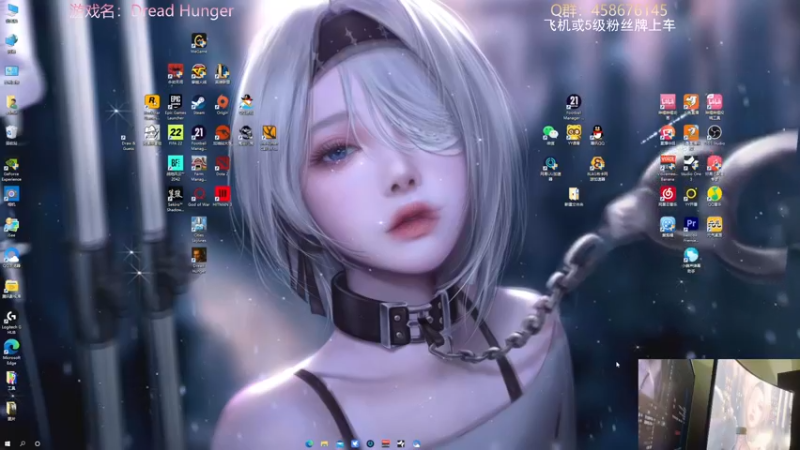Launch Steam from the desktop
The width and height of the screenshot is (800, 450).
click(198, 102)
